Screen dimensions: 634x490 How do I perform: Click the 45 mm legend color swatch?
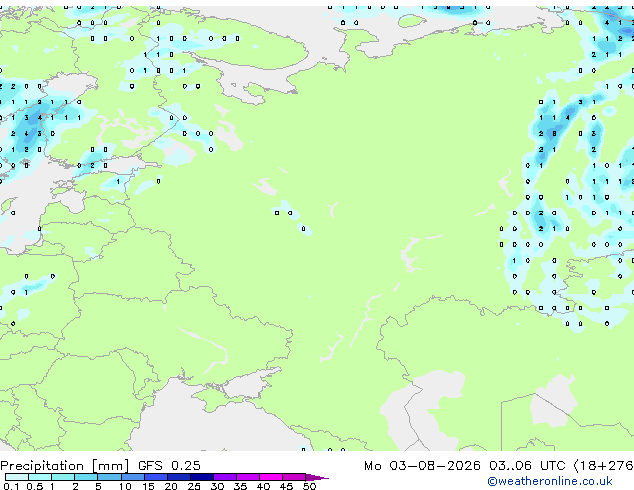pyautogui.click(x=294, y=477)
